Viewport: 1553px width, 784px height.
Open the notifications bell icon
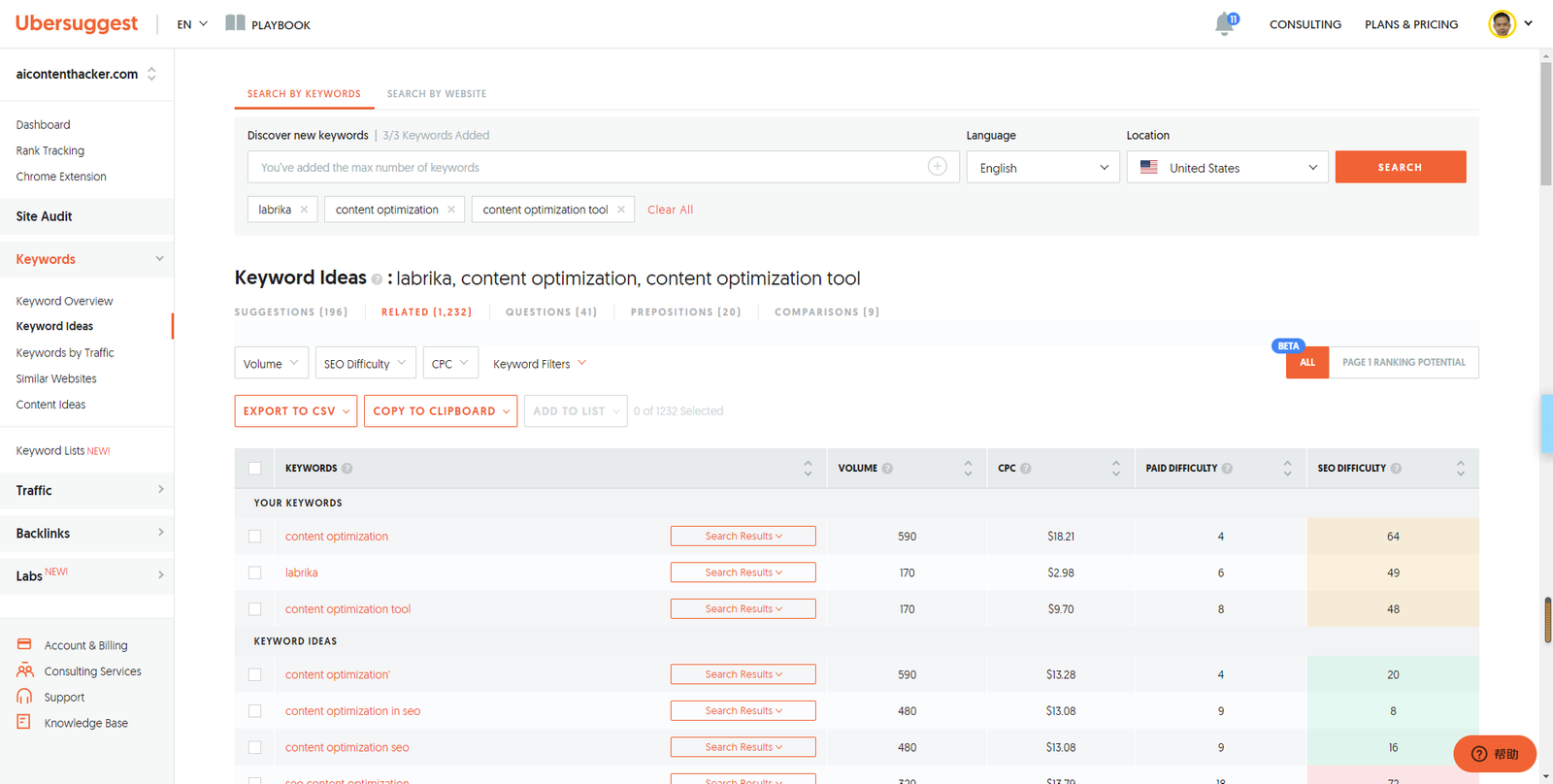[x=1226, y=24]
